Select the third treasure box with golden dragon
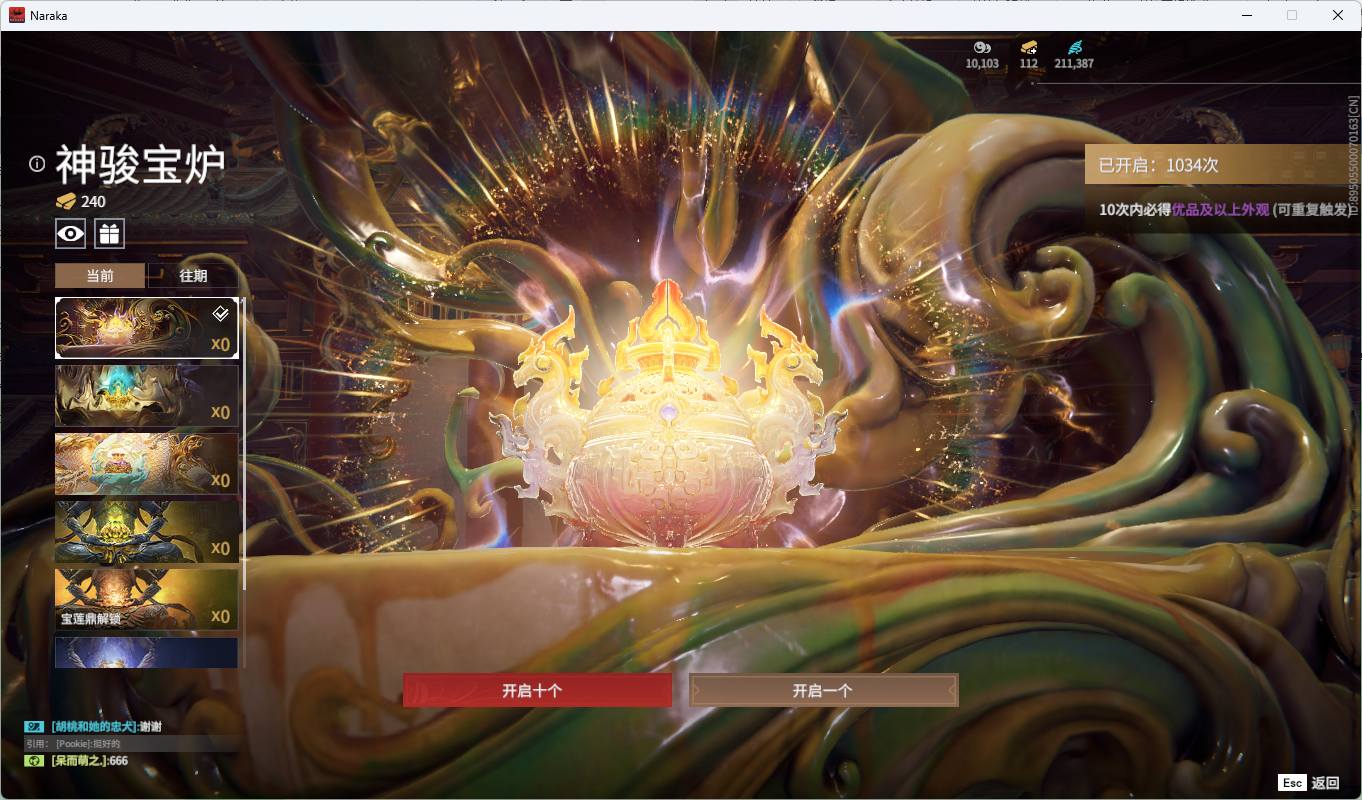The height and width of the screenshot is (800, 1362). (147, 464)
